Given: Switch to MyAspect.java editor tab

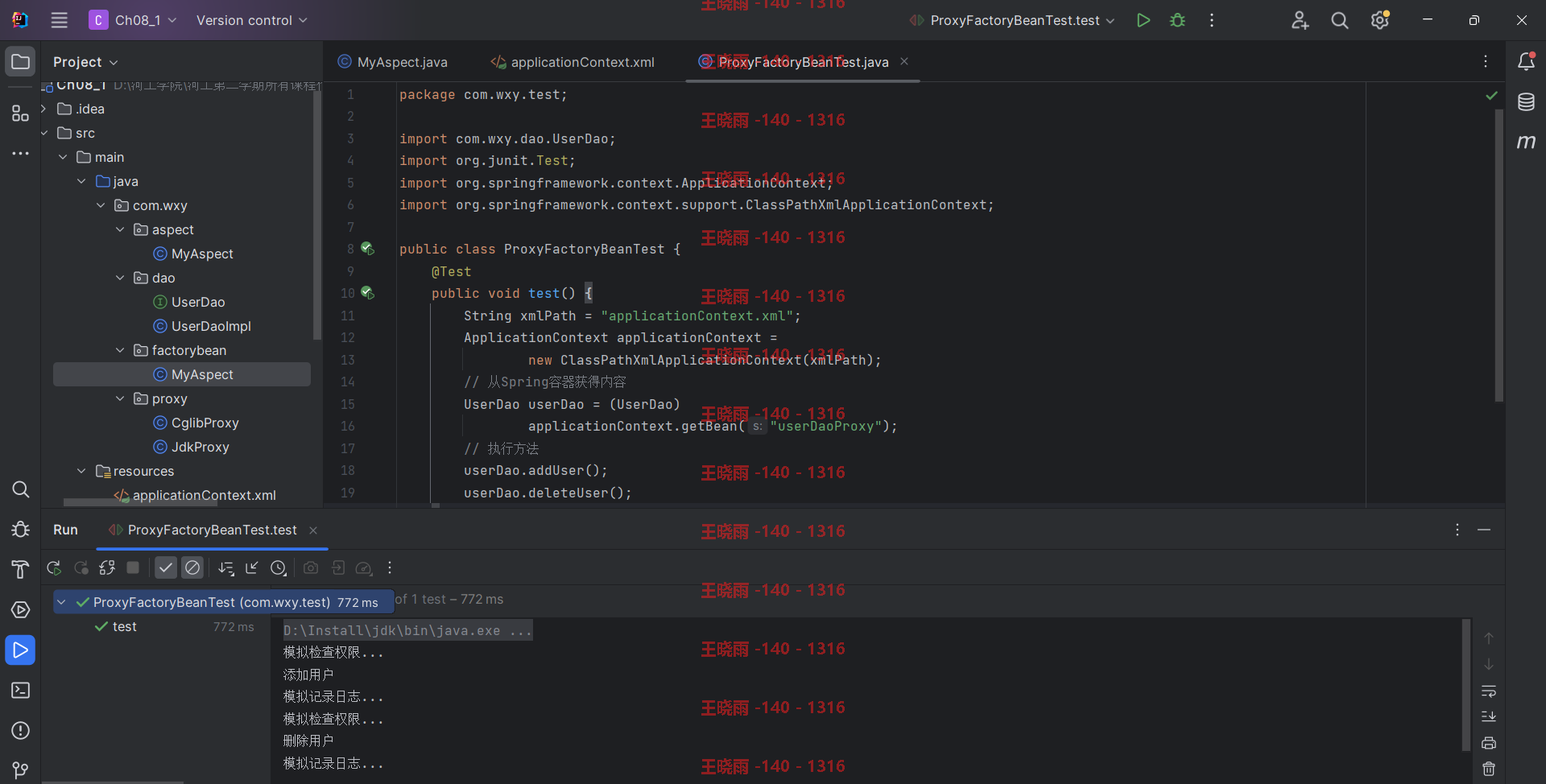Looking at the screenshot, I should click(393, 62).
